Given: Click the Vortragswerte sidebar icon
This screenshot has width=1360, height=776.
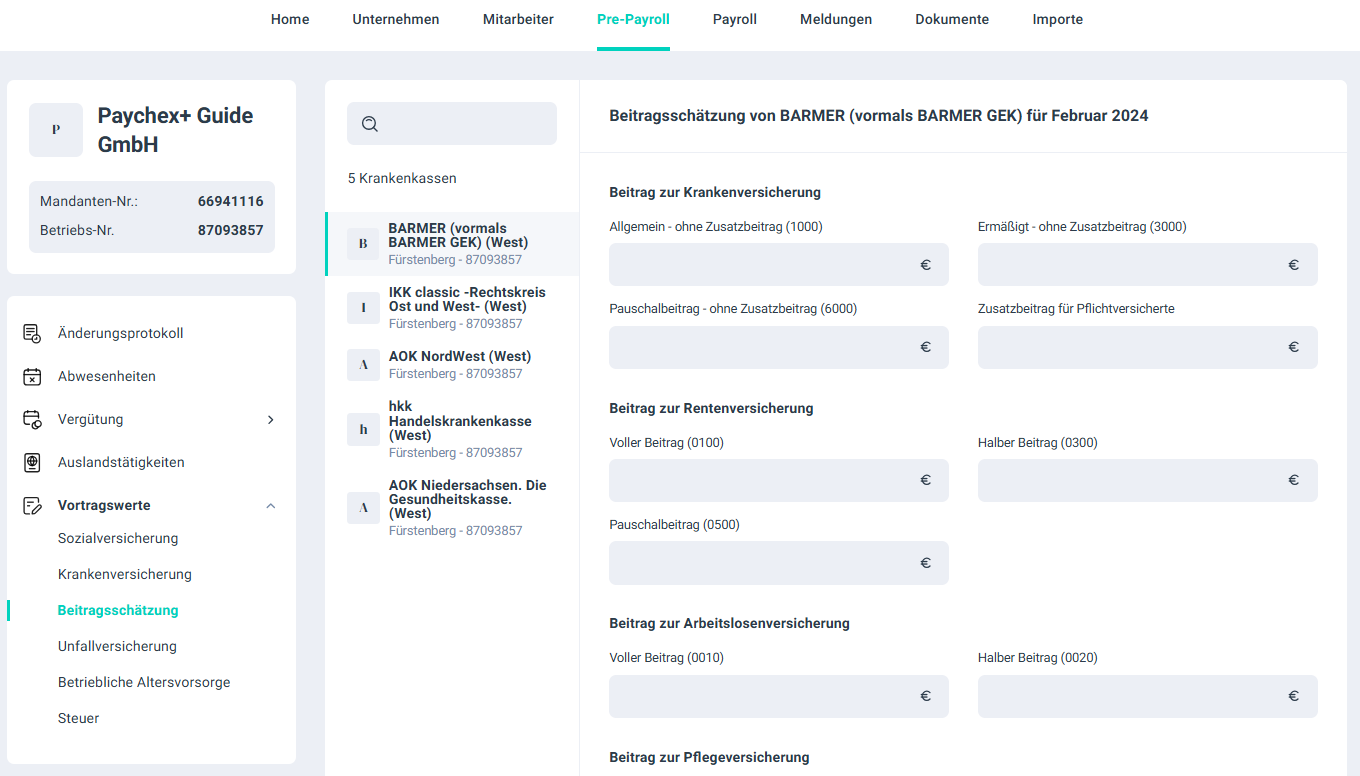Looking at the screenshot, I should (32, 505).
